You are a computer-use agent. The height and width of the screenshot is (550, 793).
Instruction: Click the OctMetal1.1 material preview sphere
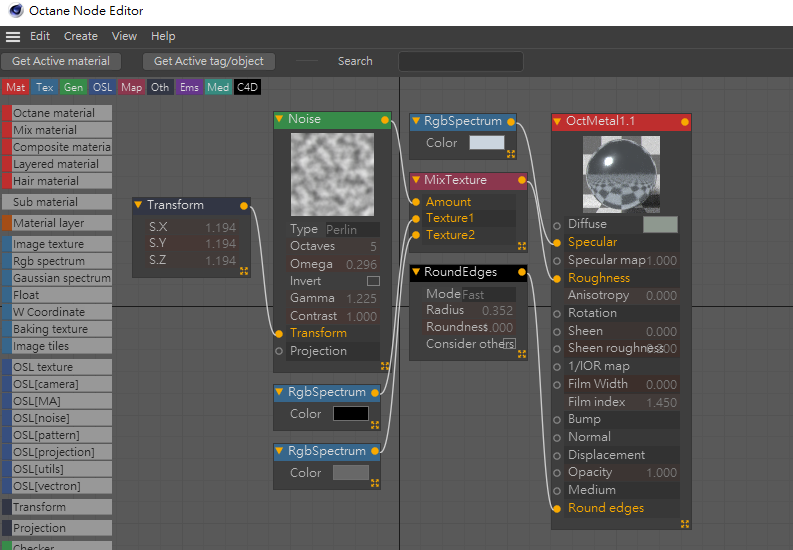(x=621, y=174)
